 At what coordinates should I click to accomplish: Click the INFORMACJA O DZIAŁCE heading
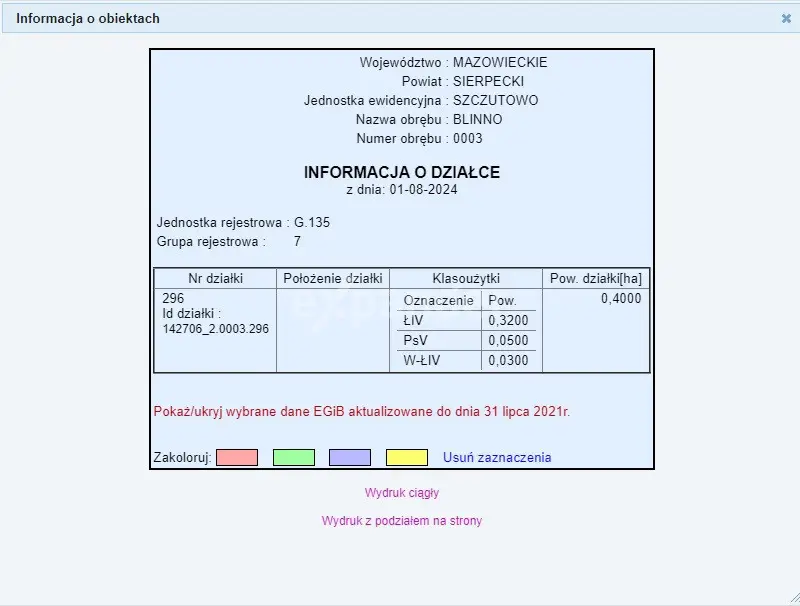click(402, 172)
